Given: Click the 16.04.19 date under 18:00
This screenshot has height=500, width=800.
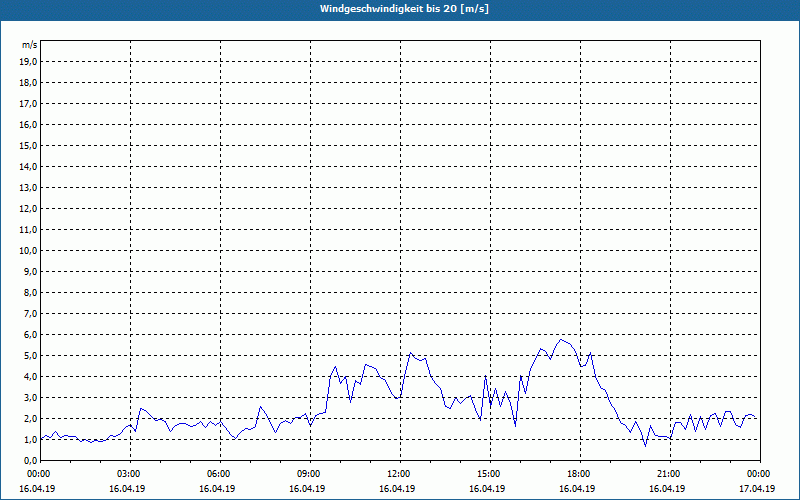Looking at the screenshot, I should [x=577, y=488].
